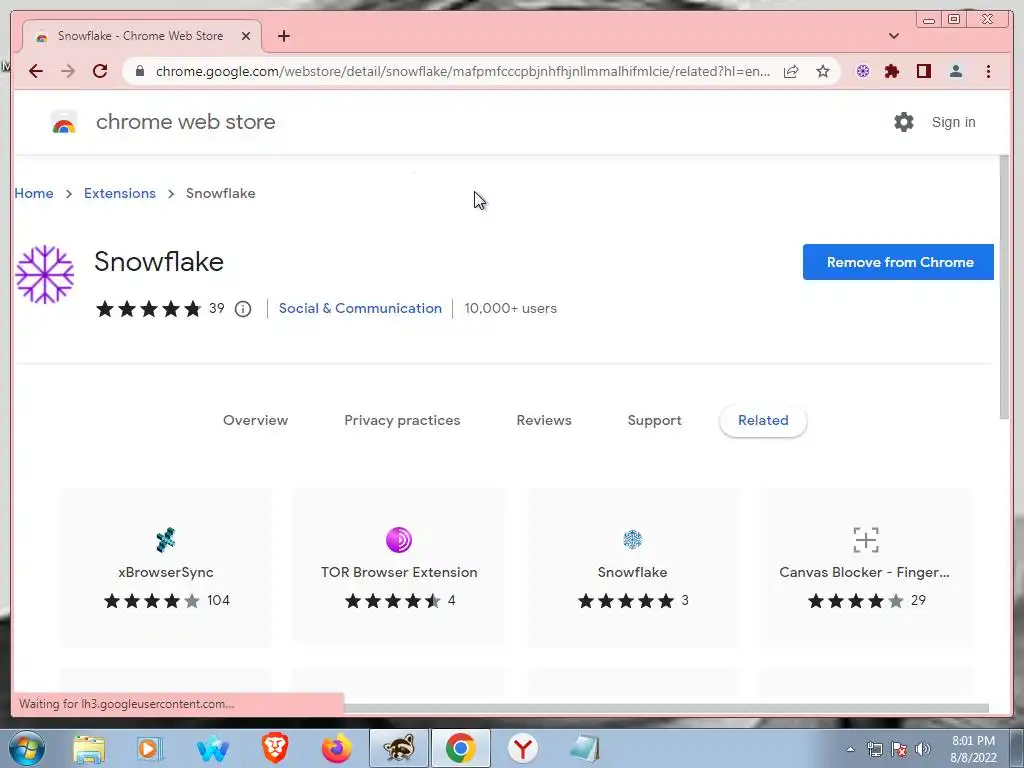Click the 10,000+ users text
The height and width of the screenshot is (768, 1024).
(x=510, y=308)
